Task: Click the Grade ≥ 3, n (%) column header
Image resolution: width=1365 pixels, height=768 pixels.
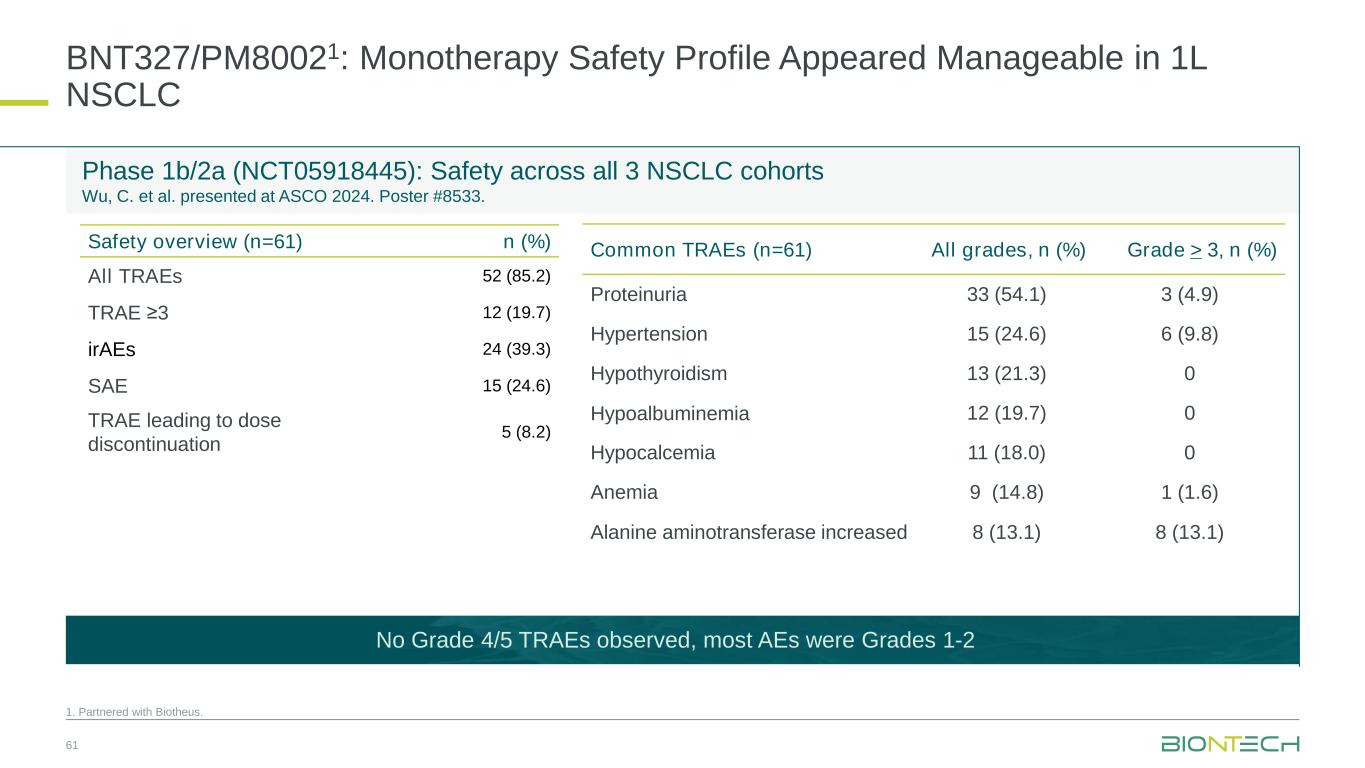Action: [1201, 250]
